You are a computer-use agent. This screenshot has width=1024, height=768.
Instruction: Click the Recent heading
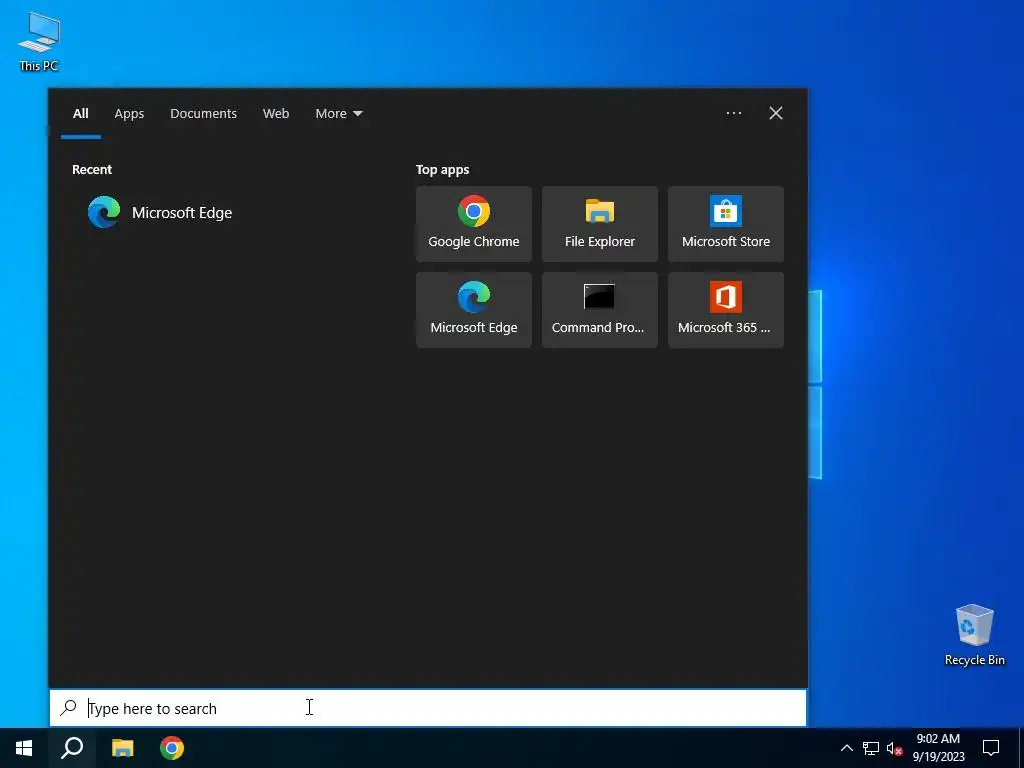pyautogui.click(x=92, y=170)
